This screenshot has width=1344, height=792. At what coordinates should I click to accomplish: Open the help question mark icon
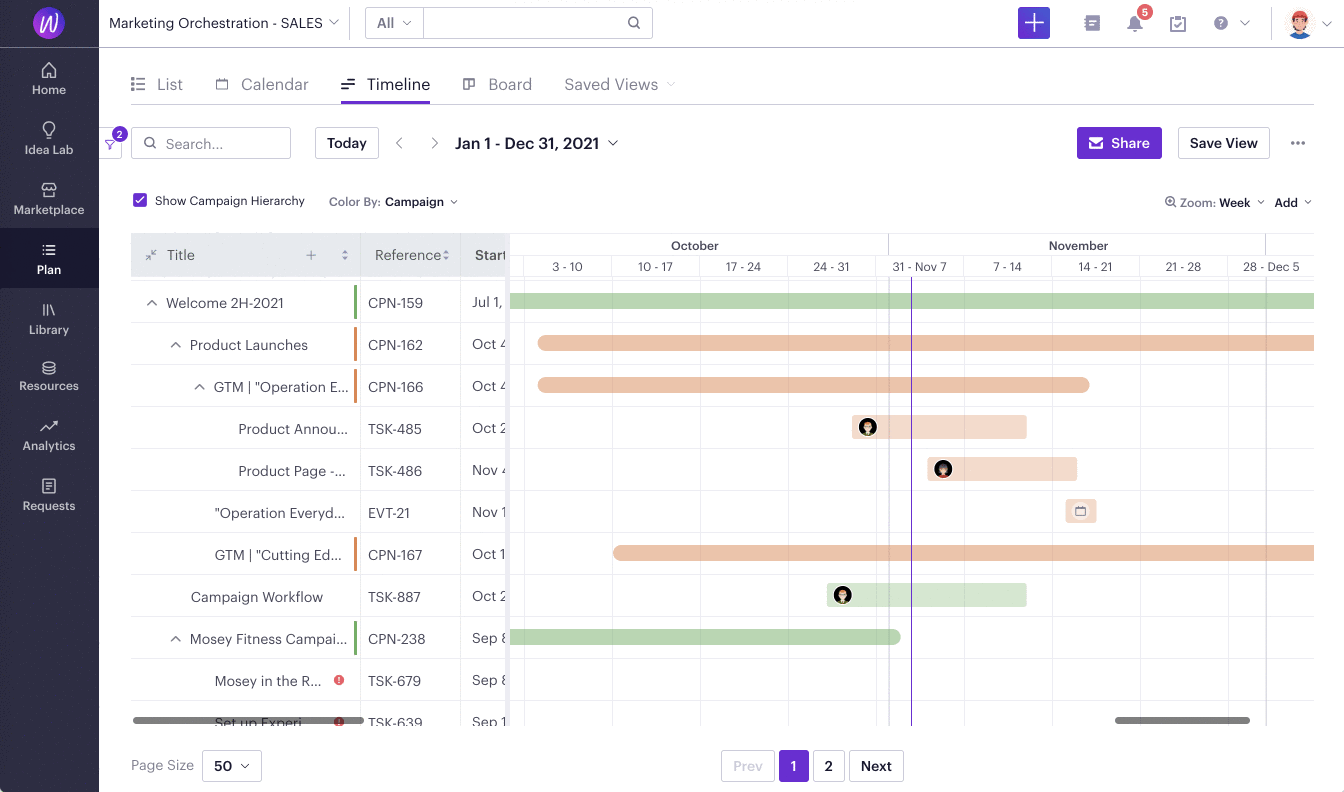pos(1221,23)
